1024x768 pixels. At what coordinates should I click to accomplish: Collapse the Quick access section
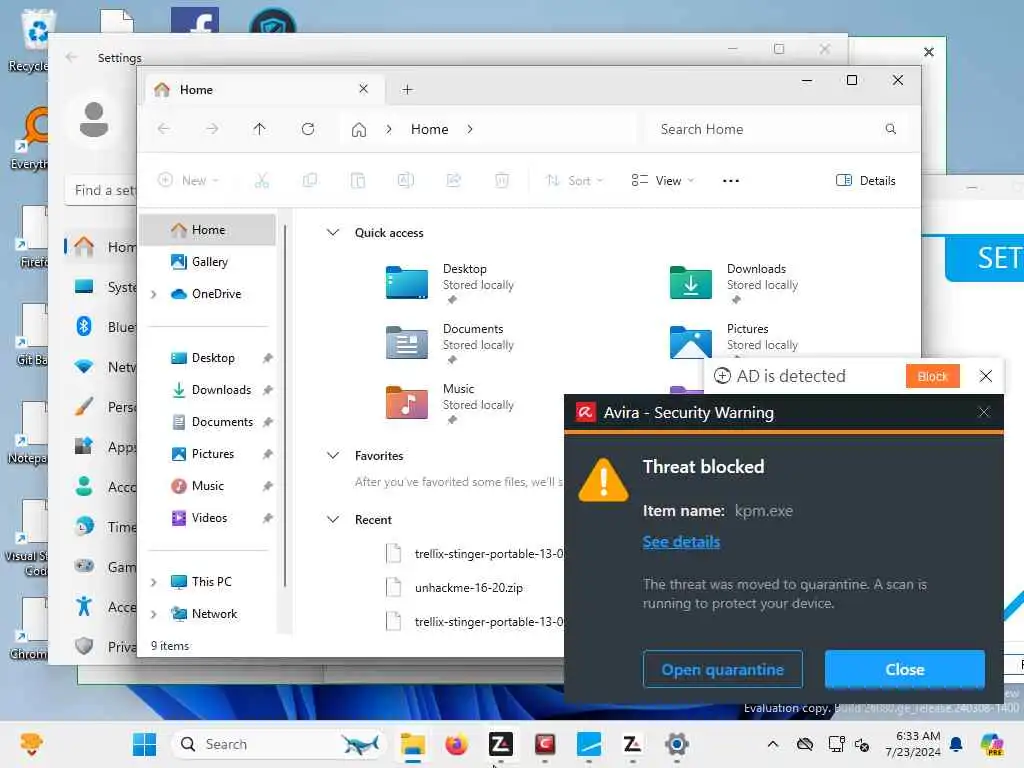pyautogui.click(x=333, y=232)
